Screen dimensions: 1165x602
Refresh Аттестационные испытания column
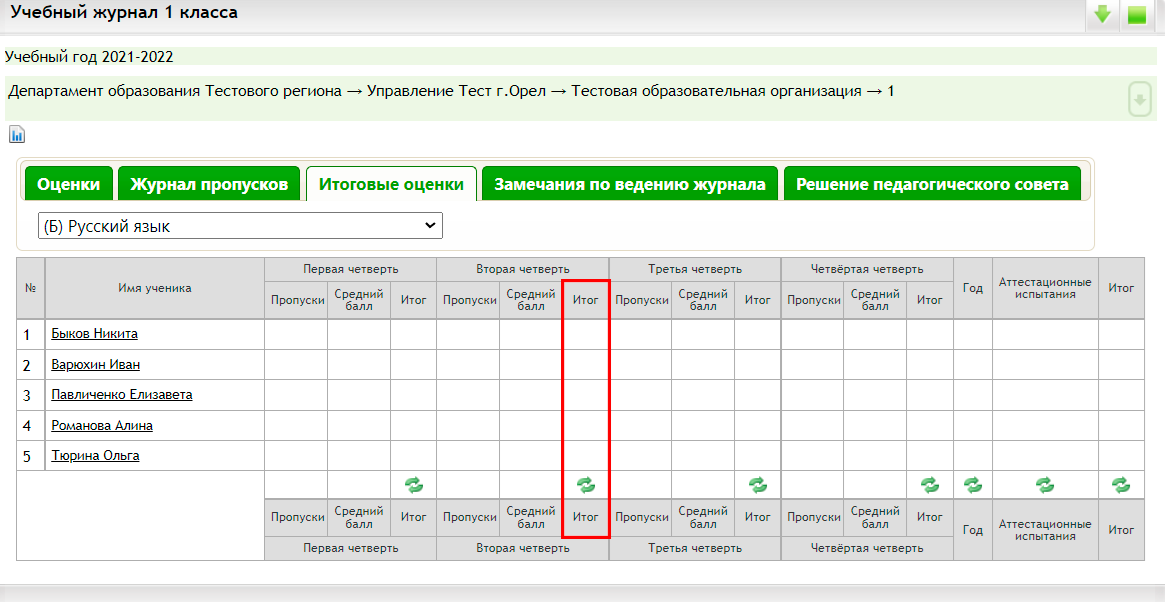(1045, 485)
